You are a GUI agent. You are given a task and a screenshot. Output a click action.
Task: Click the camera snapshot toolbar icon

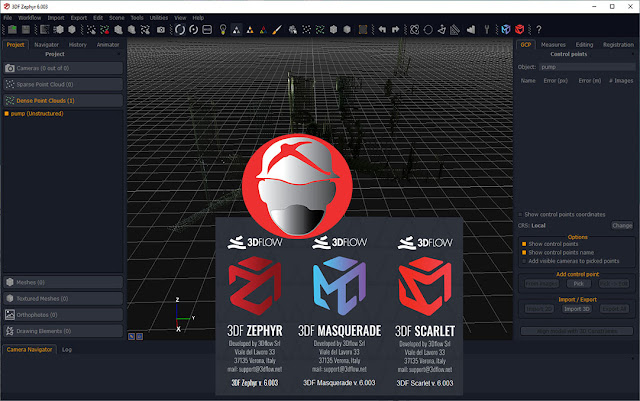[161, 30]
